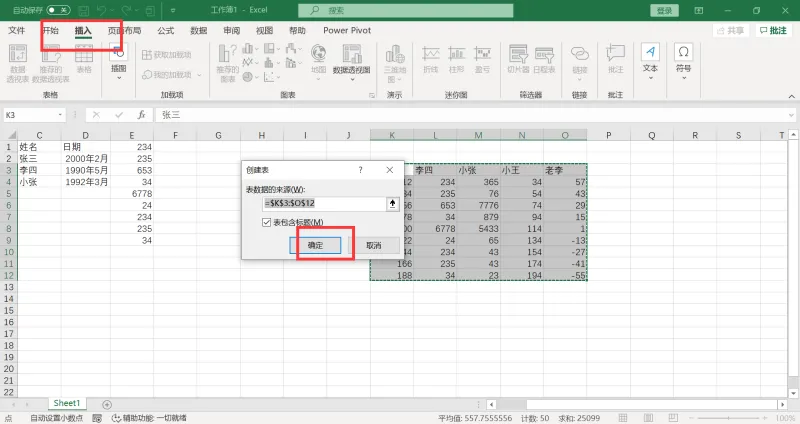The width and height of the screenshot is (800, 424).
Task: Click the scatter chart insert icon
Action: [270, 77]
